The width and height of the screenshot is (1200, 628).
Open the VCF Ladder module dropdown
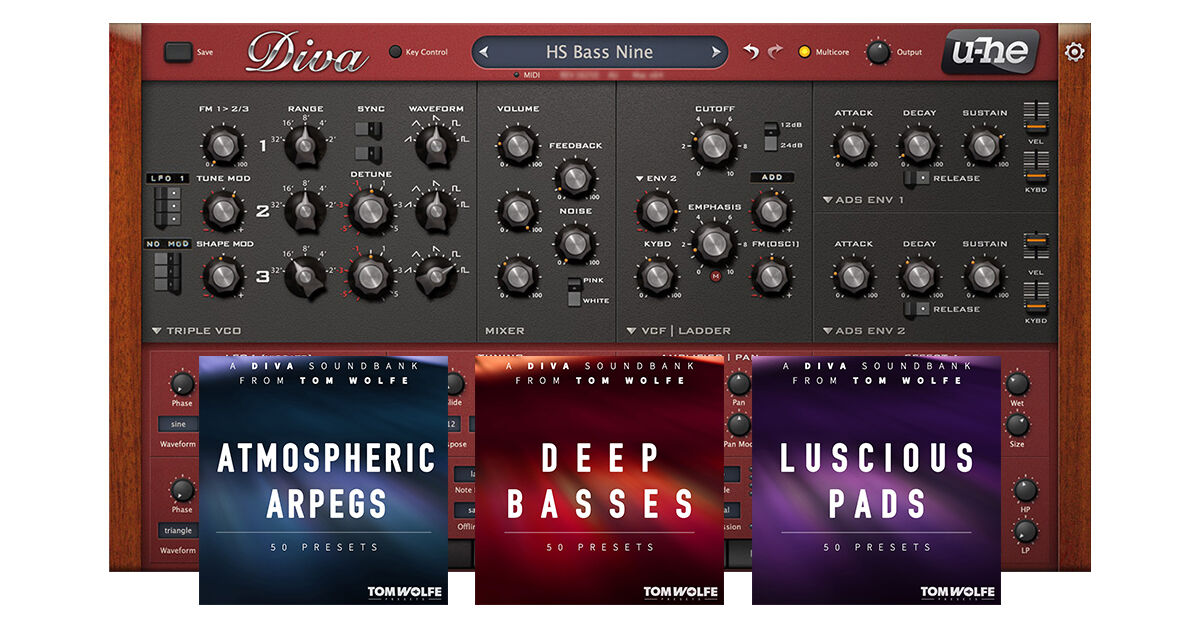(x=632, y=331)
